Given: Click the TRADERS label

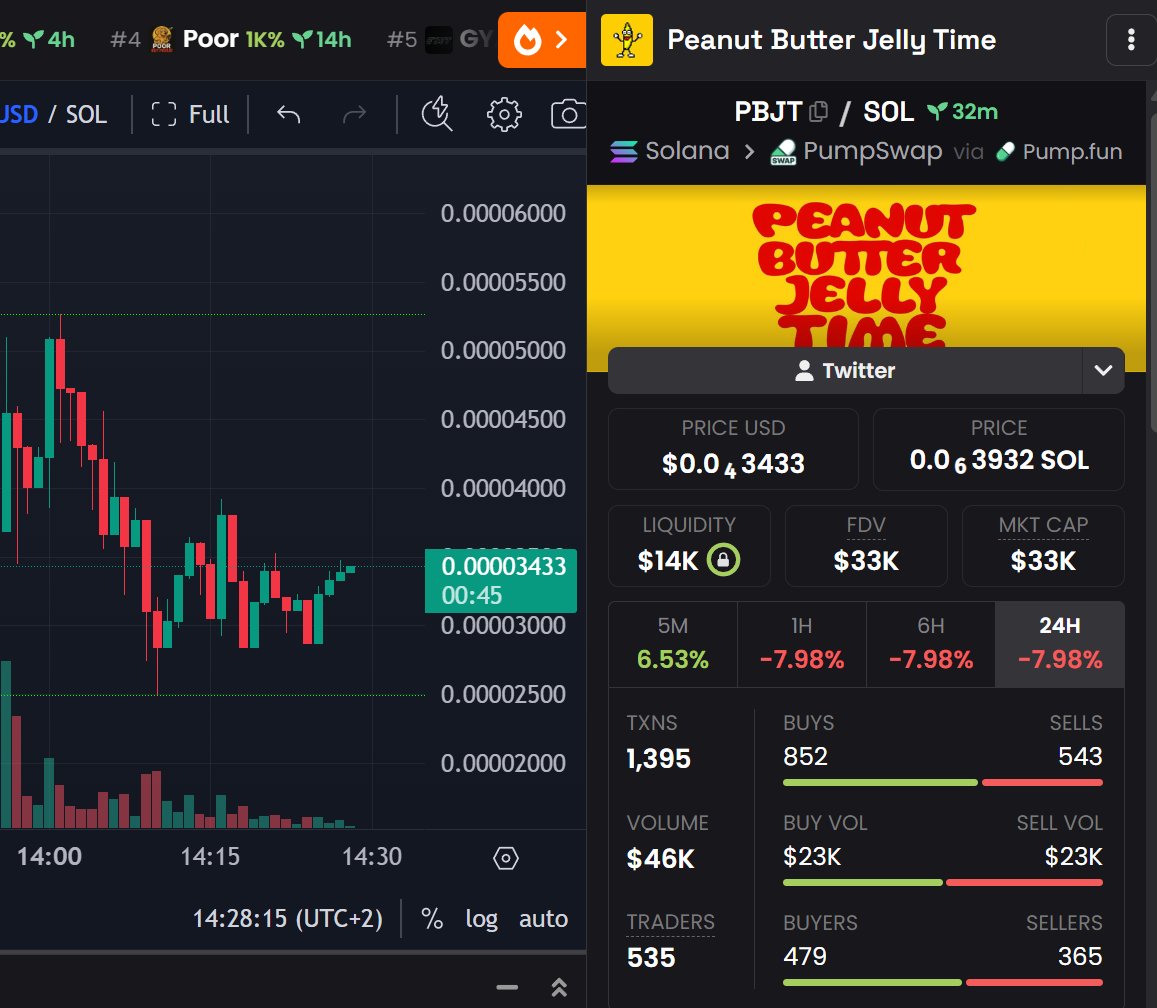Looking at the screenshot, I should click(x=670, y=922).
